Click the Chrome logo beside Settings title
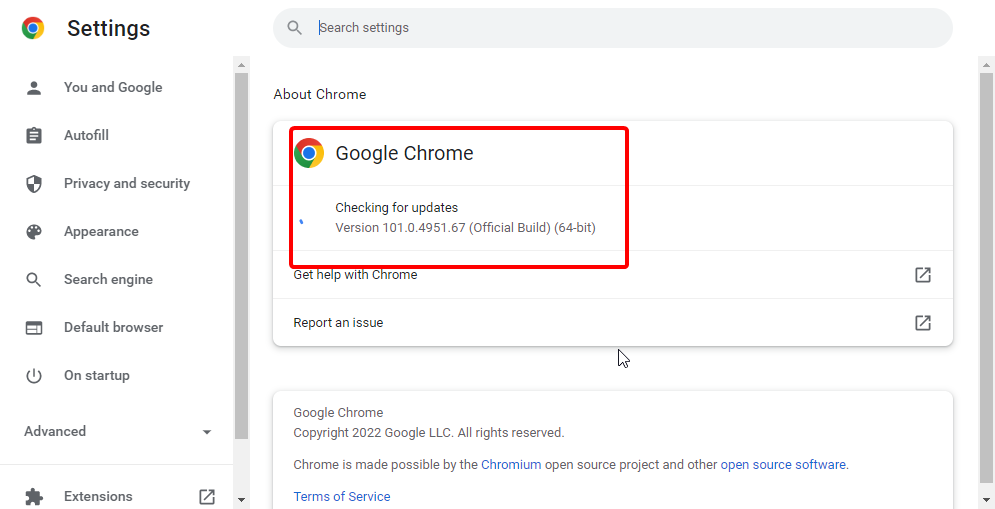The image size is (995, 509). click(x=33, y=28)
